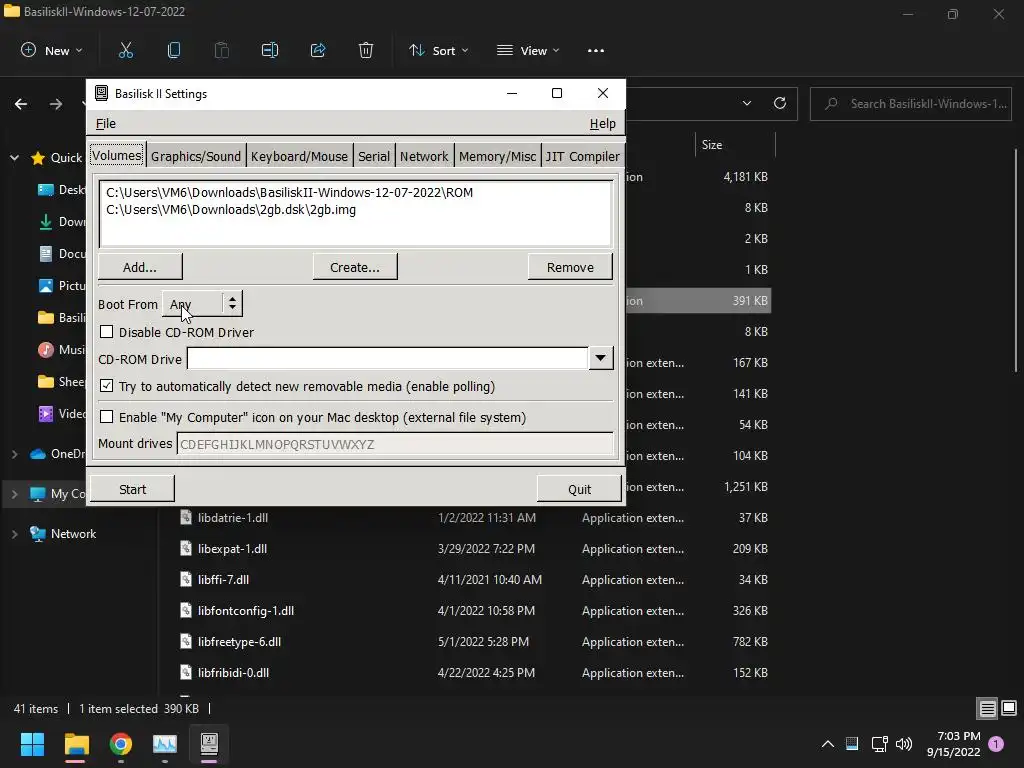Image resolution: width=1024 pixels, height=768 pixels.
Task: Click the Mount drives text field
Action: coord(394,444)
